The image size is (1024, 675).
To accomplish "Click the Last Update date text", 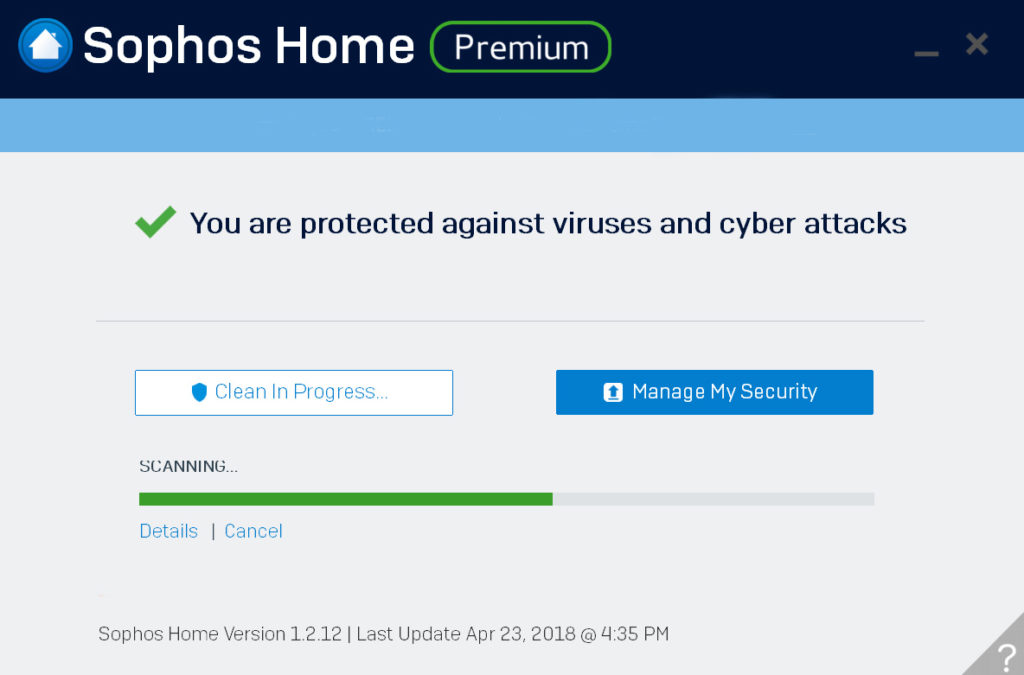I will (512, 634).
